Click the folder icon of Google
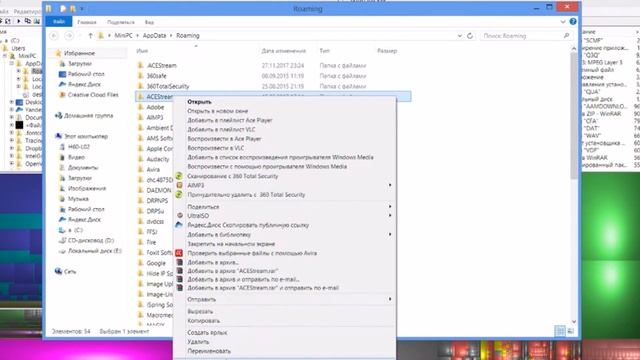The width and height of the screenshot is (640, 360). coord(140,263)
